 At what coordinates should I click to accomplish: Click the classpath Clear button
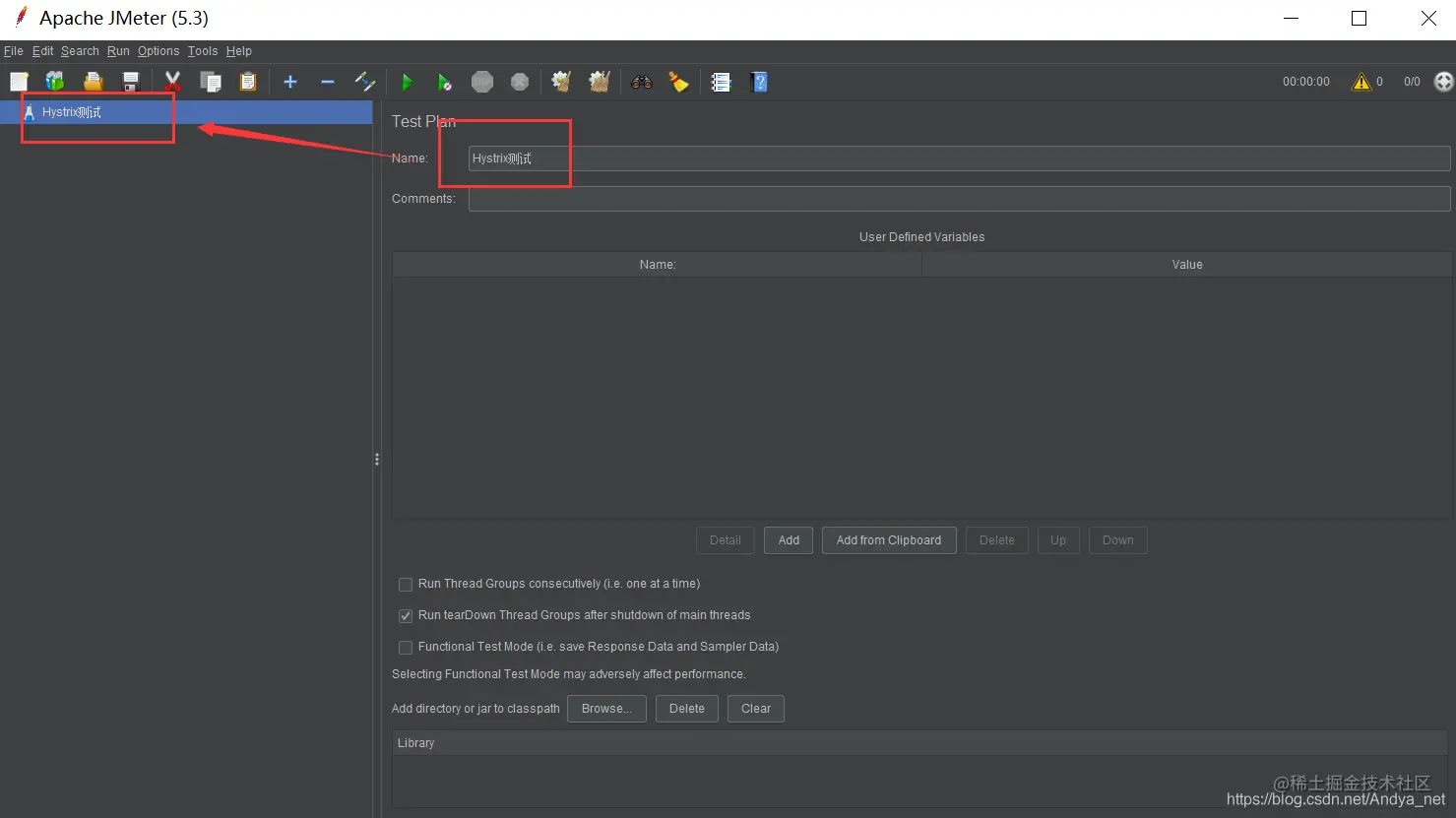click(756, 709)
